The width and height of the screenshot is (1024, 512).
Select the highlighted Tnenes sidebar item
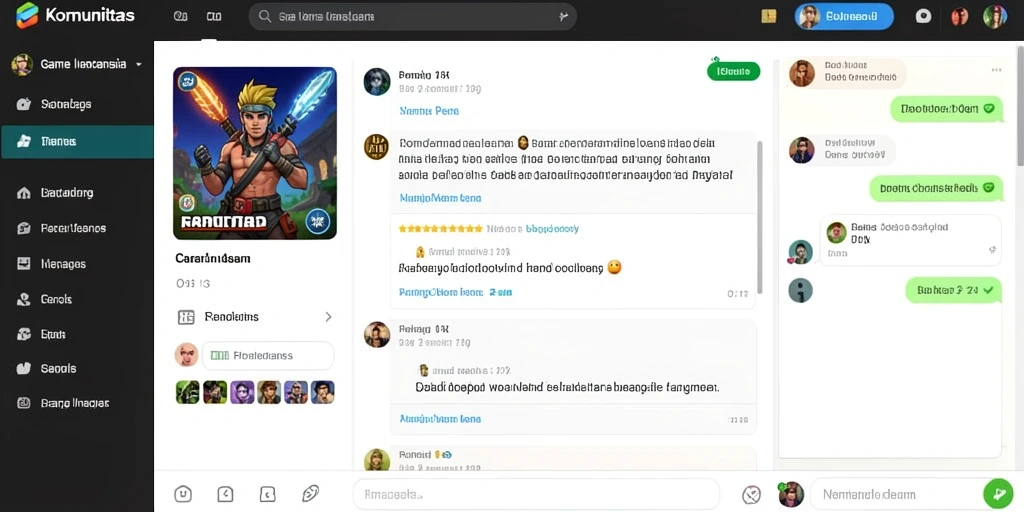(77, 142)
